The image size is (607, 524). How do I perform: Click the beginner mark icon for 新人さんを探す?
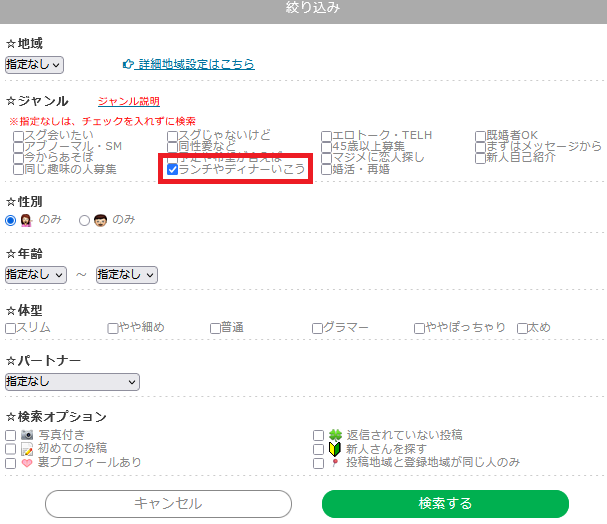[335, 449]
